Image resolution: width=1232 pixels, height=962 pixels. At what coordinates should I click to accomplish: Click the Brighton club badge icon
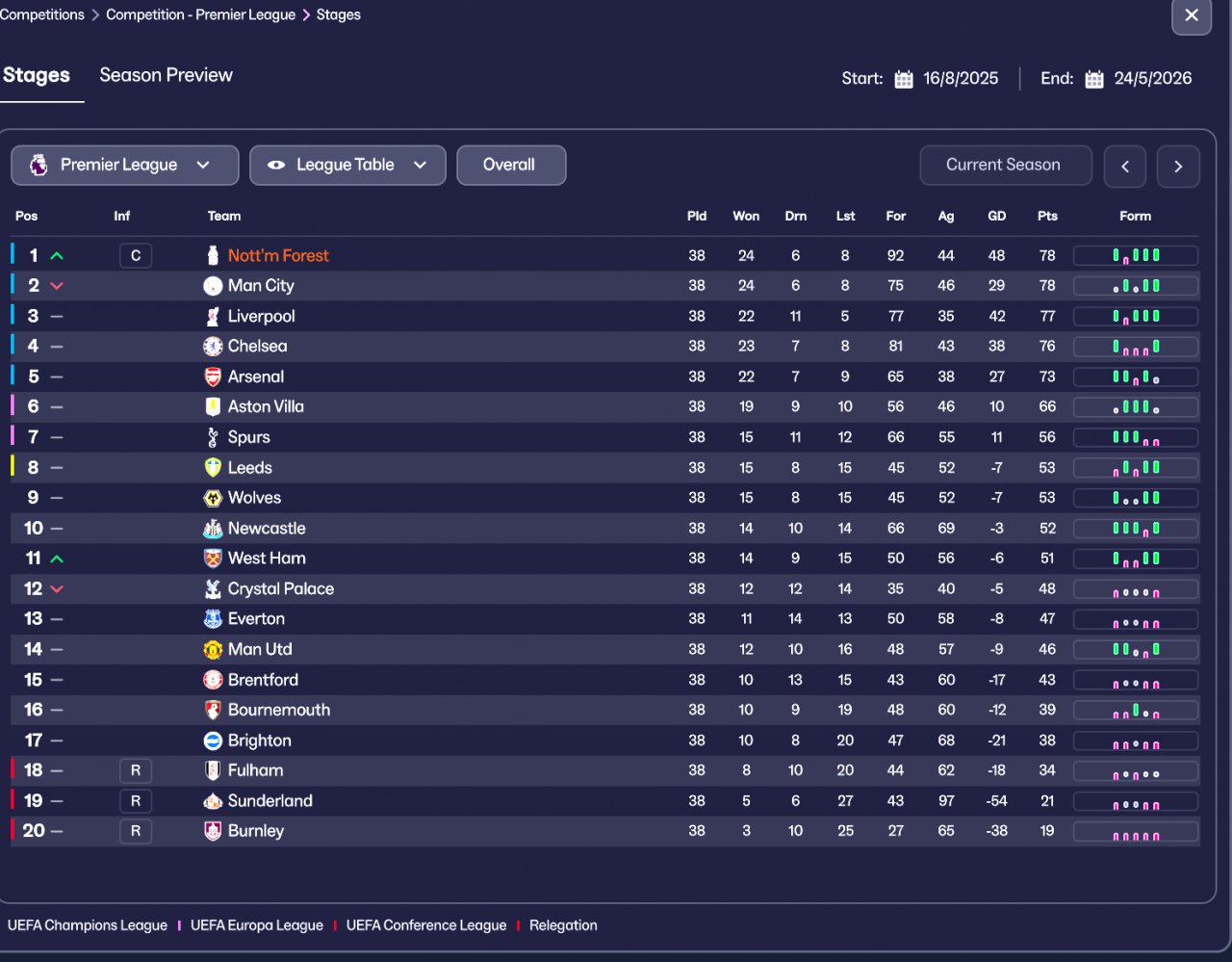click(213, 741)
